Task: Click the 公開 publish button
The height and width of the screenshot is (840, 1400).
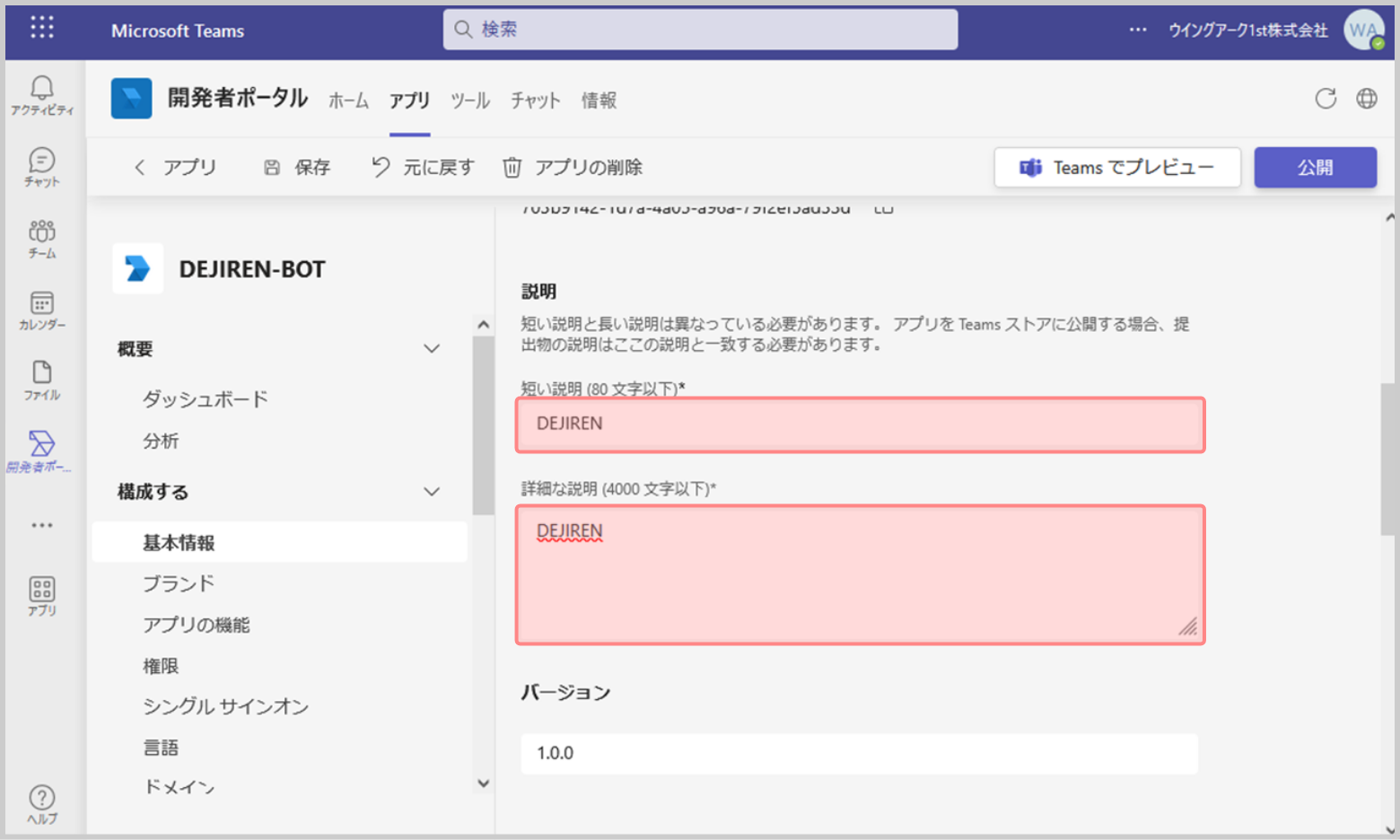Action: coord(1315,168)
